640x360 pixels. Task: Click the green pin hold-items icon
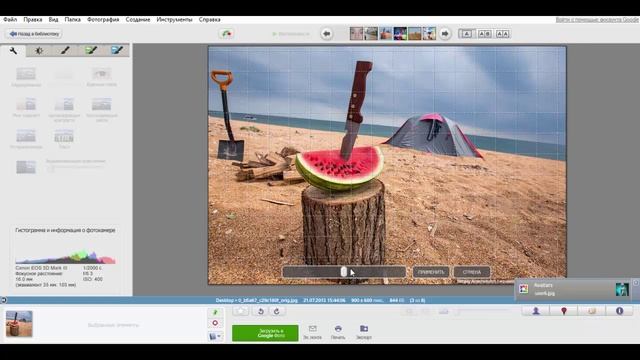tap(215, 312)
